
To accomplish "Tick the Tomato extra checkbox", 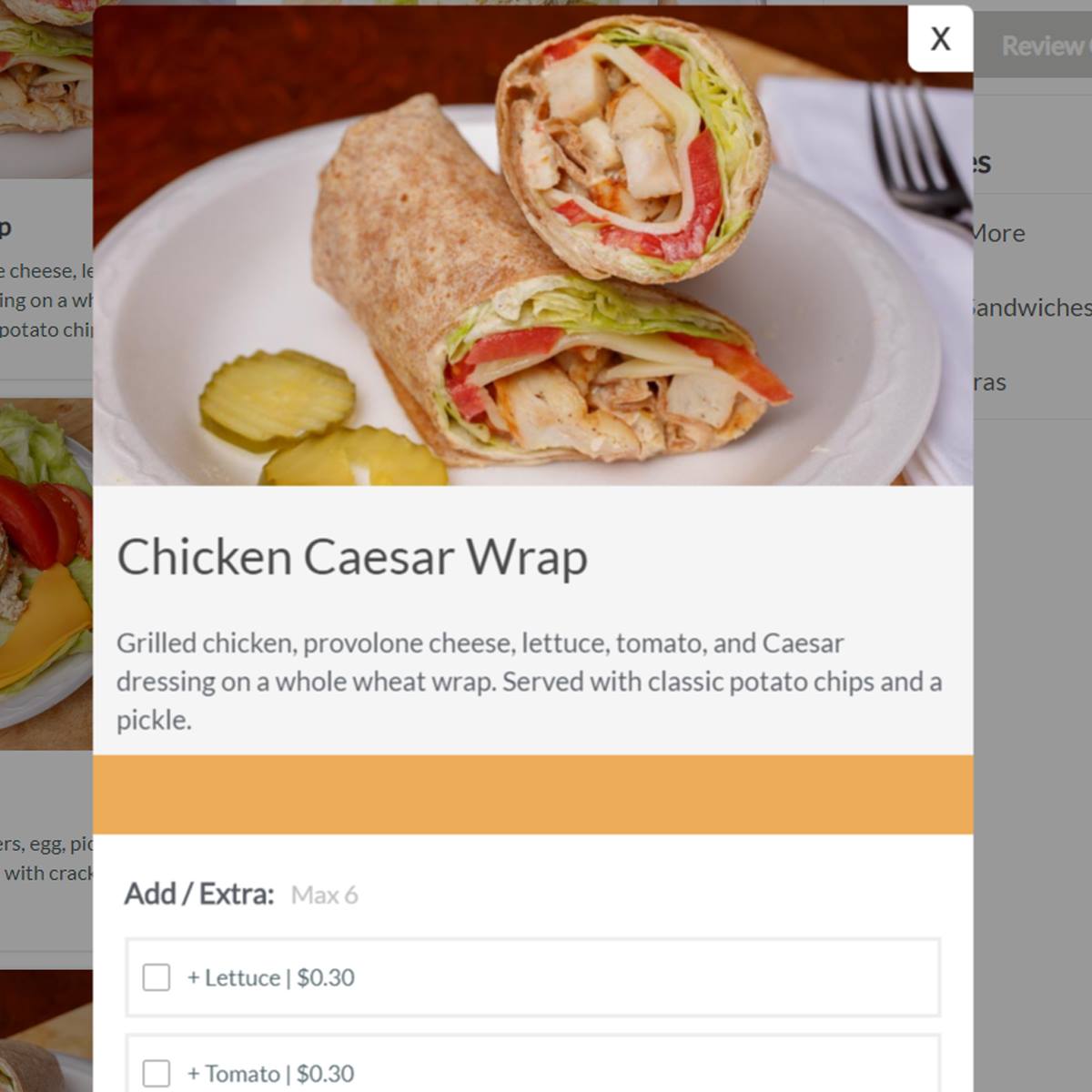I will point(157,1073).
